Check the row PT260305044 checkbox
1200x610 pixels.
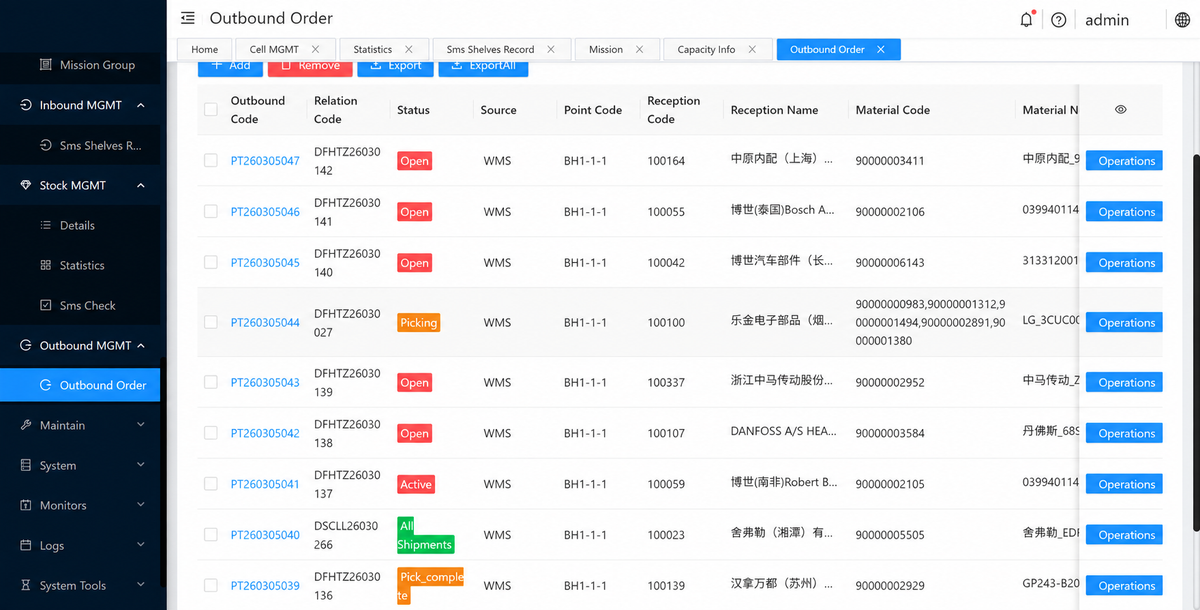211,322
